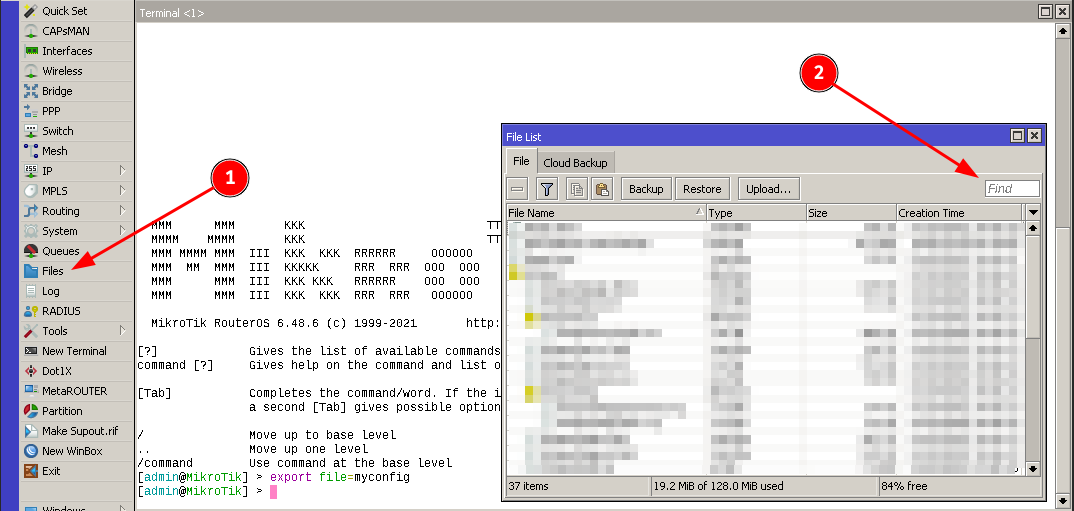The image size is (1074, 511).
Task: Click the File List scroll-down arrow
Action: (x=1034, y=469)
